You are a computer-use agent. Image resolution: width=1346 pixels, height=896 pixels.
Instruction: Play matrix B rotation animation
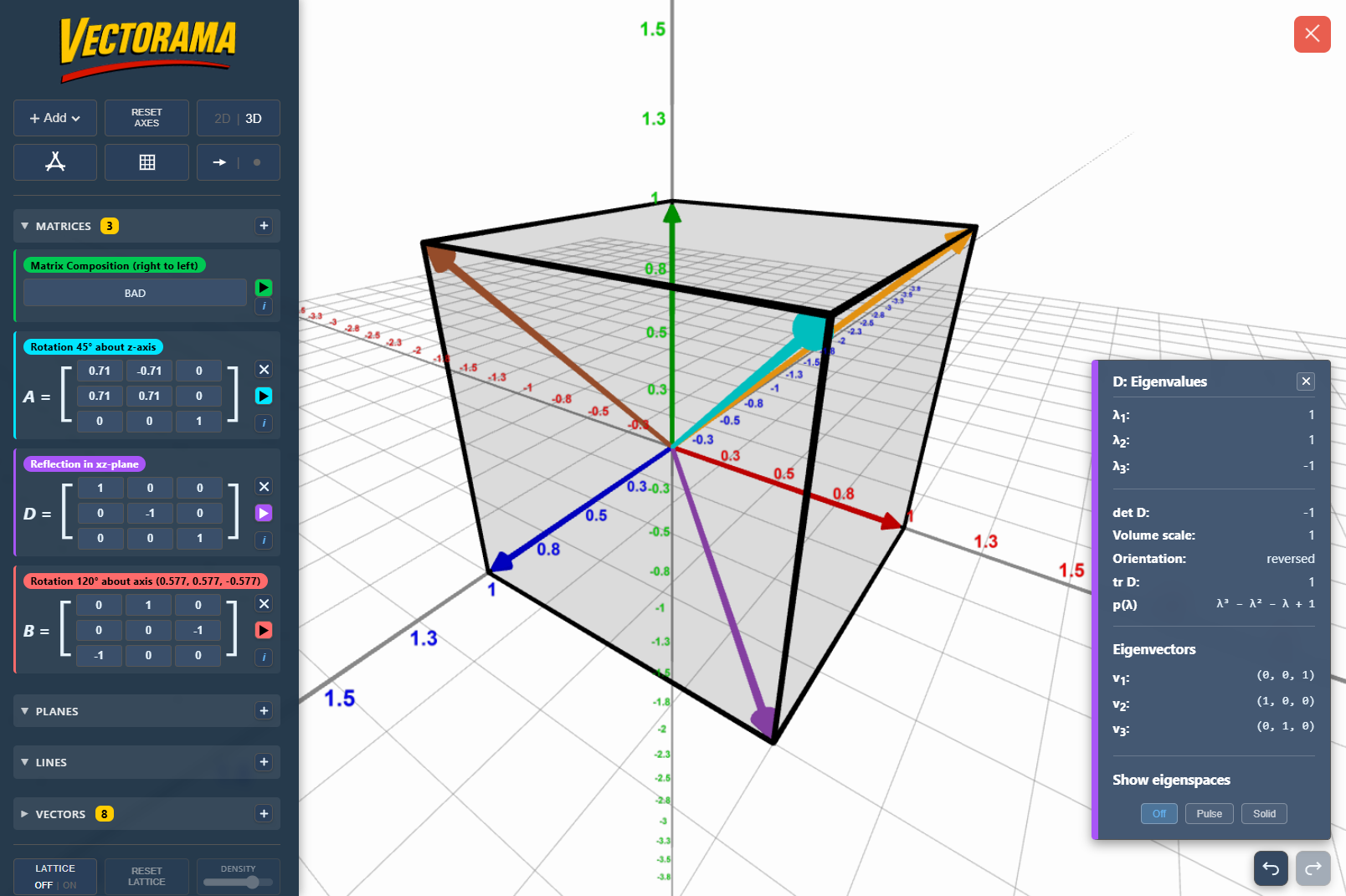(x=264, y=631)
